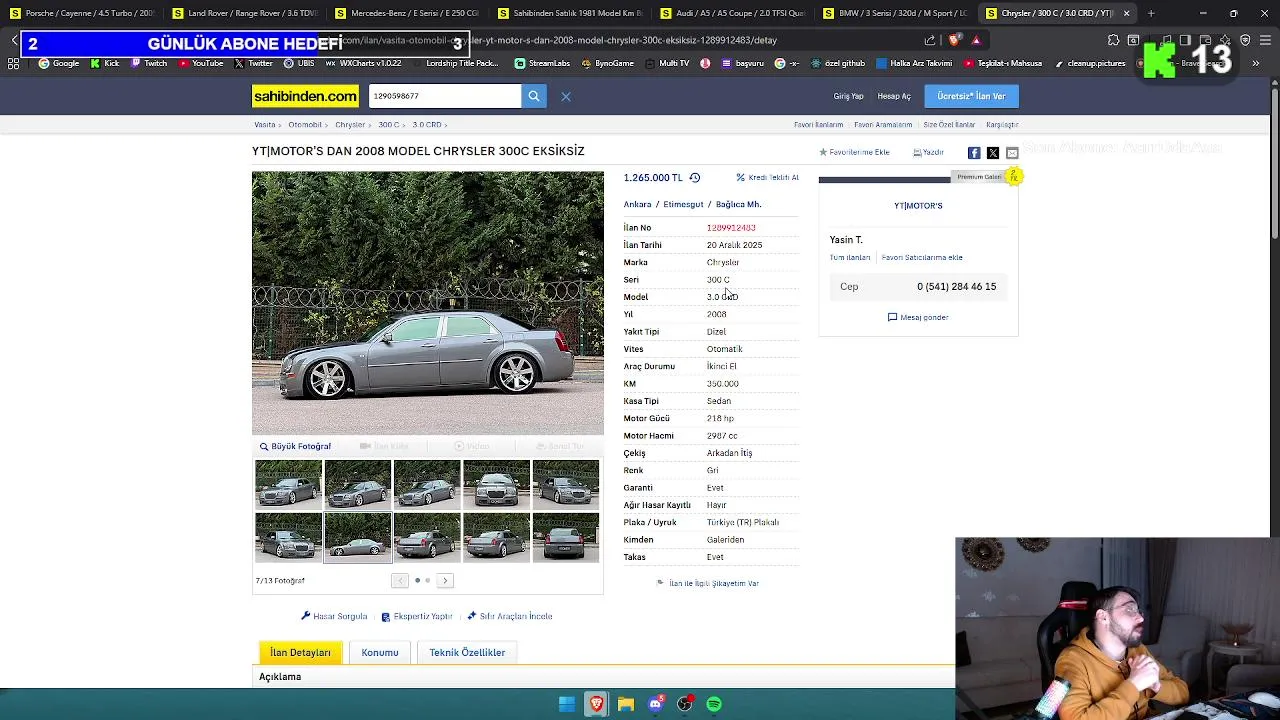Open the 3.0 CRD breadcrumb link
The width and height of the screenshot is (1280, 720).
[426, 125]
